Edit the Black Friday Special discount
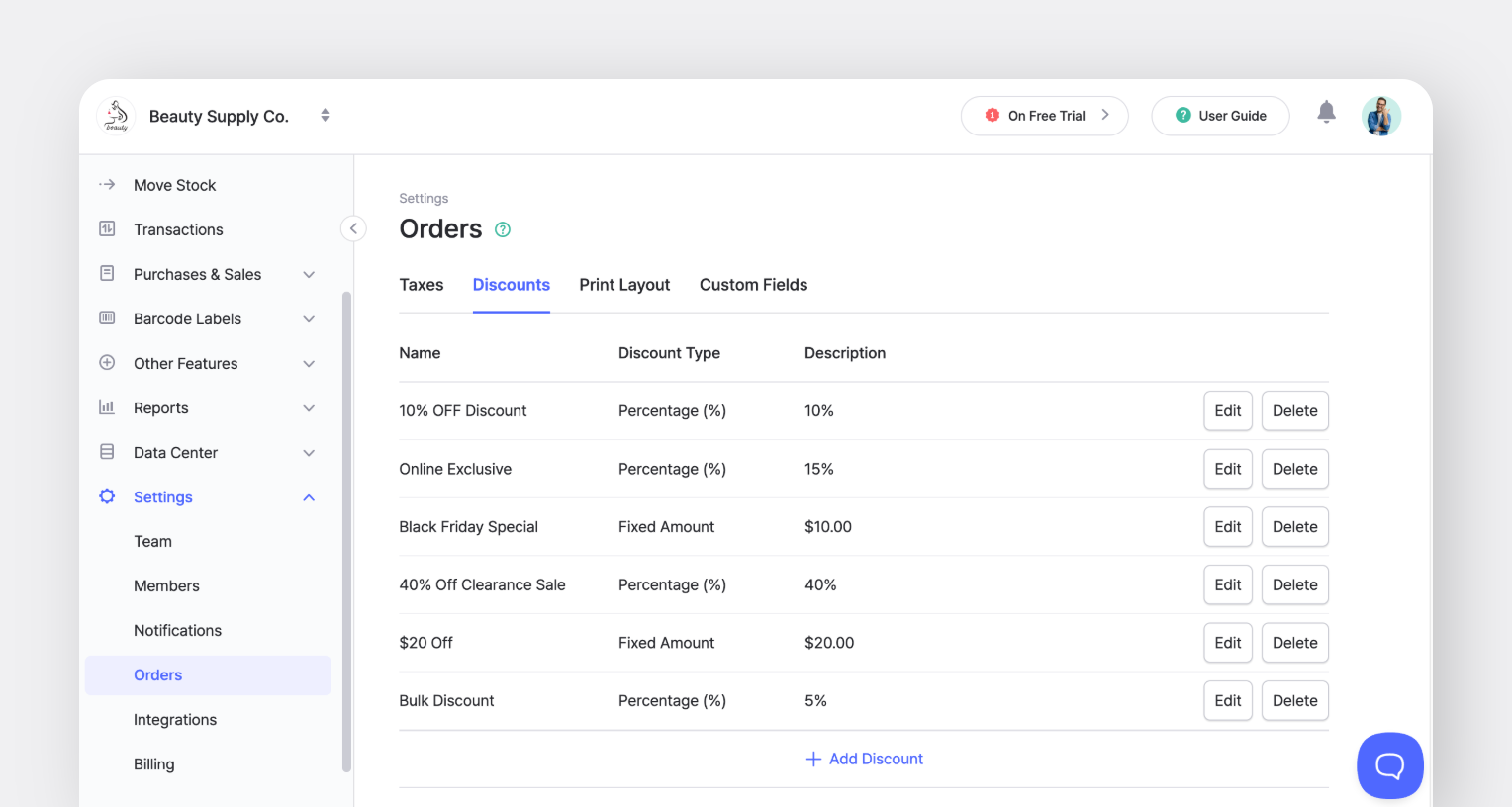 click(x=1227, y=526)
